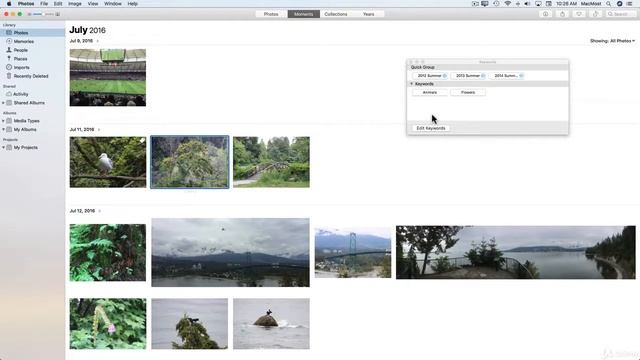Screen dimensions: 640x360
Task: Open the Showing: All Photos filter dropdown
Action: point(612,41)
